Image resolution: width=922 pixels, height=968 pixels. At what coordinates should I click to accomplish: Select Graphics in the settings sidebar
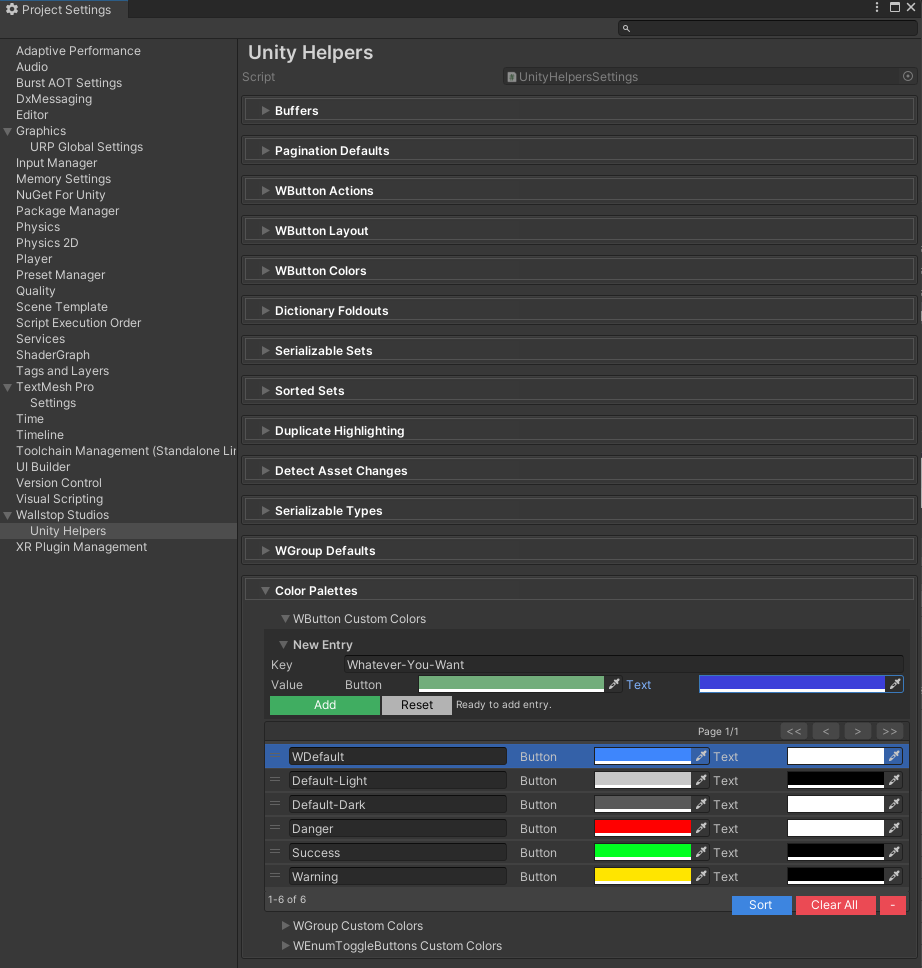coord(43,130)
